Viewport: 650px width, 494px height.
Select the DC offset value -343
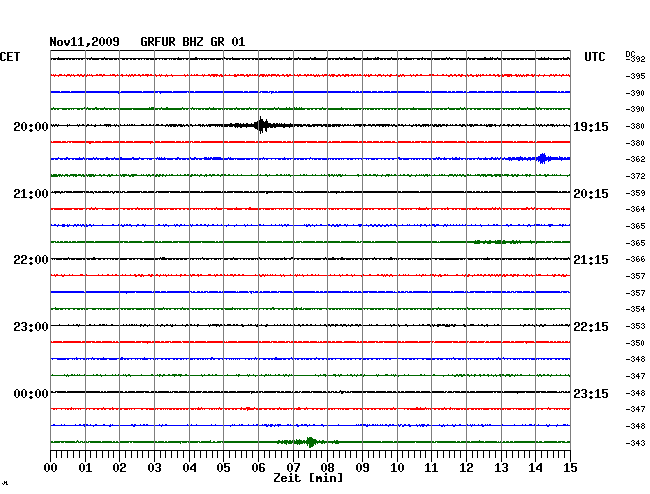click(635, 443)
